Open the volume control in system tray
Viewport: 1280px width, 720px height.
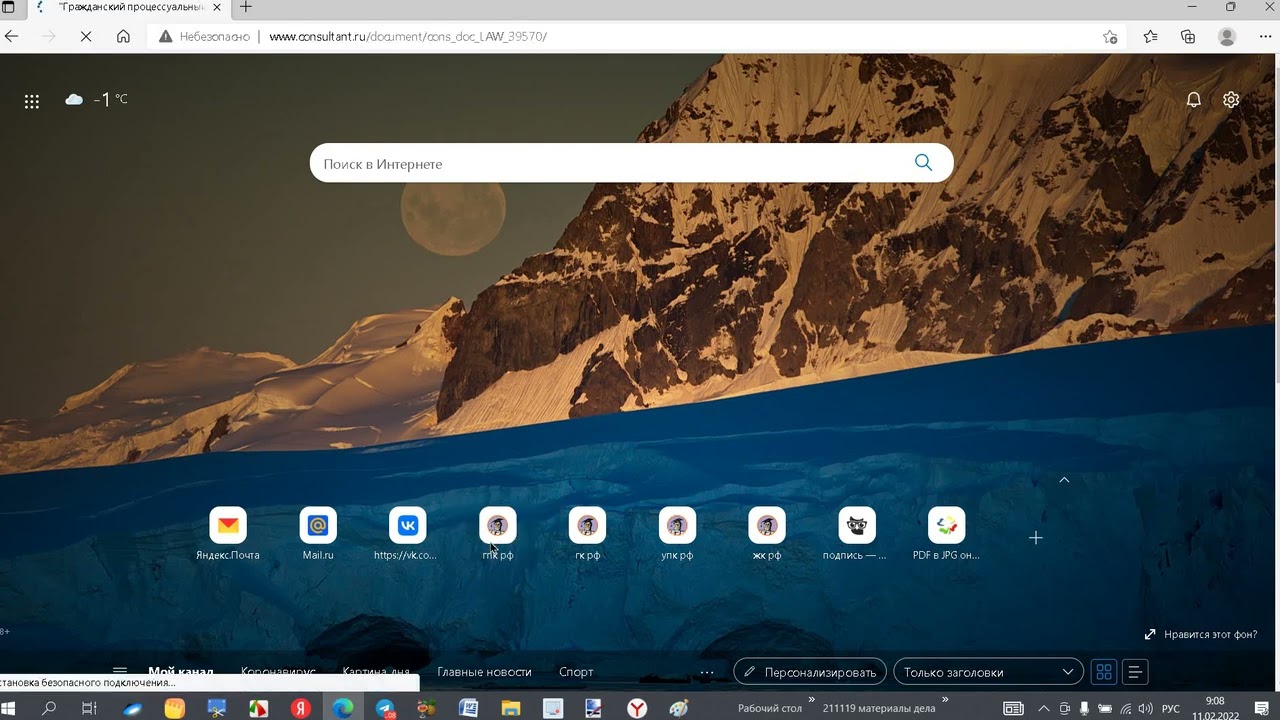pos(1145,708)
